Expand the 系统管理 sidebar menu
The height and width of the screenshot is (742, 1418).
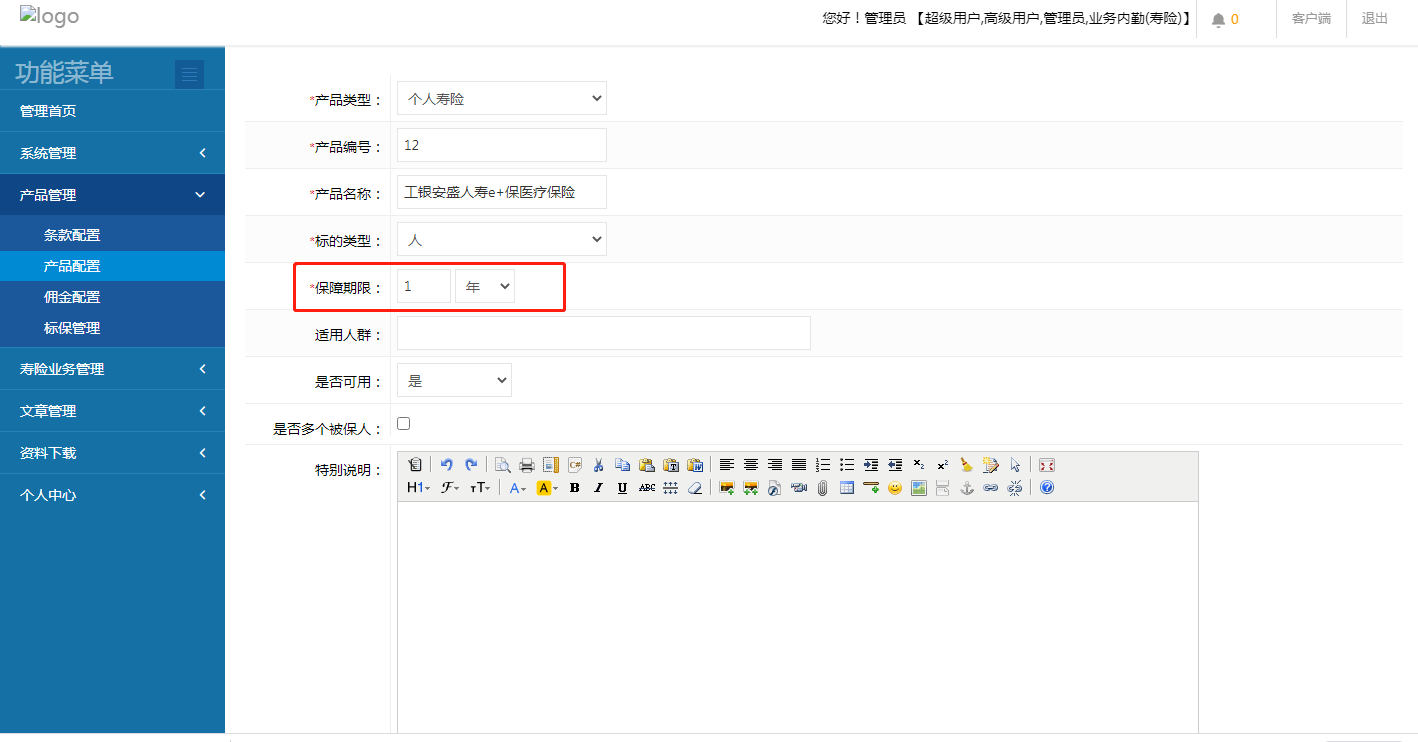(112, 153)
